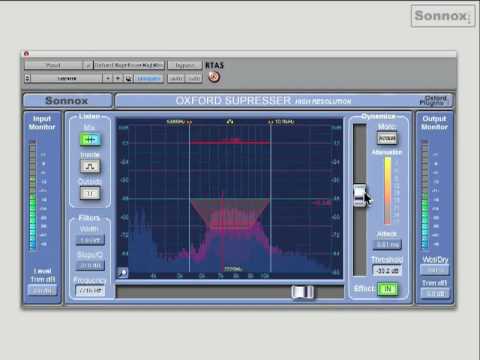The width and height of the screenshot is (480, 360).
Task: Click the filter Width value field
Action: click(90, 240)
